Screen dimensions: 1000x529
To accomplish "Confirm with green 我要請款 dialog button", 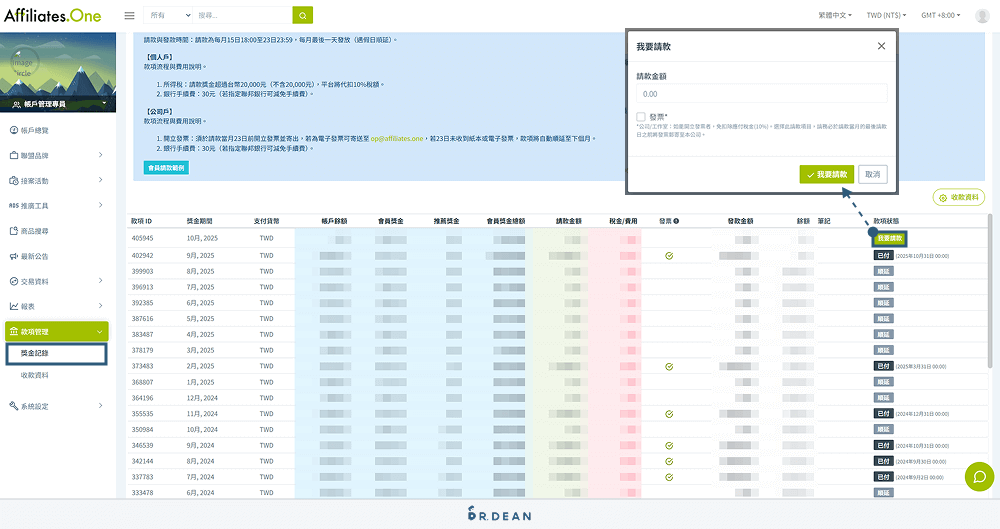I will point(827,174).
